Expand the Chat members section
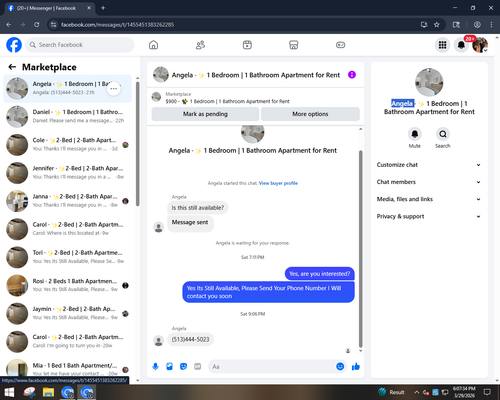Screen dimensions: 500x400 429,182
